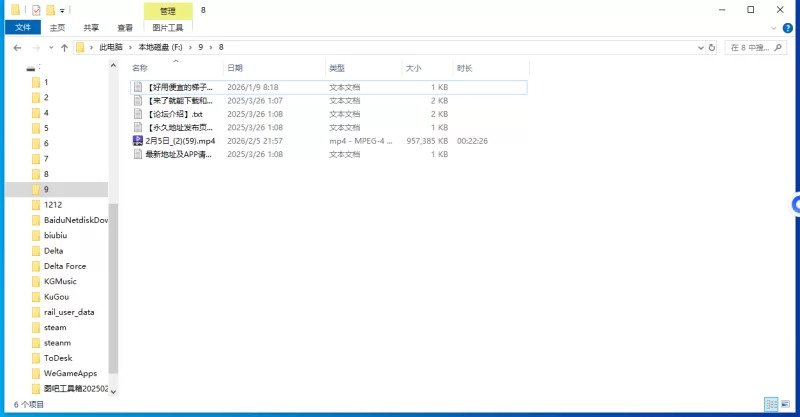Click the Delta Force folder icon

tap(36, 266)
